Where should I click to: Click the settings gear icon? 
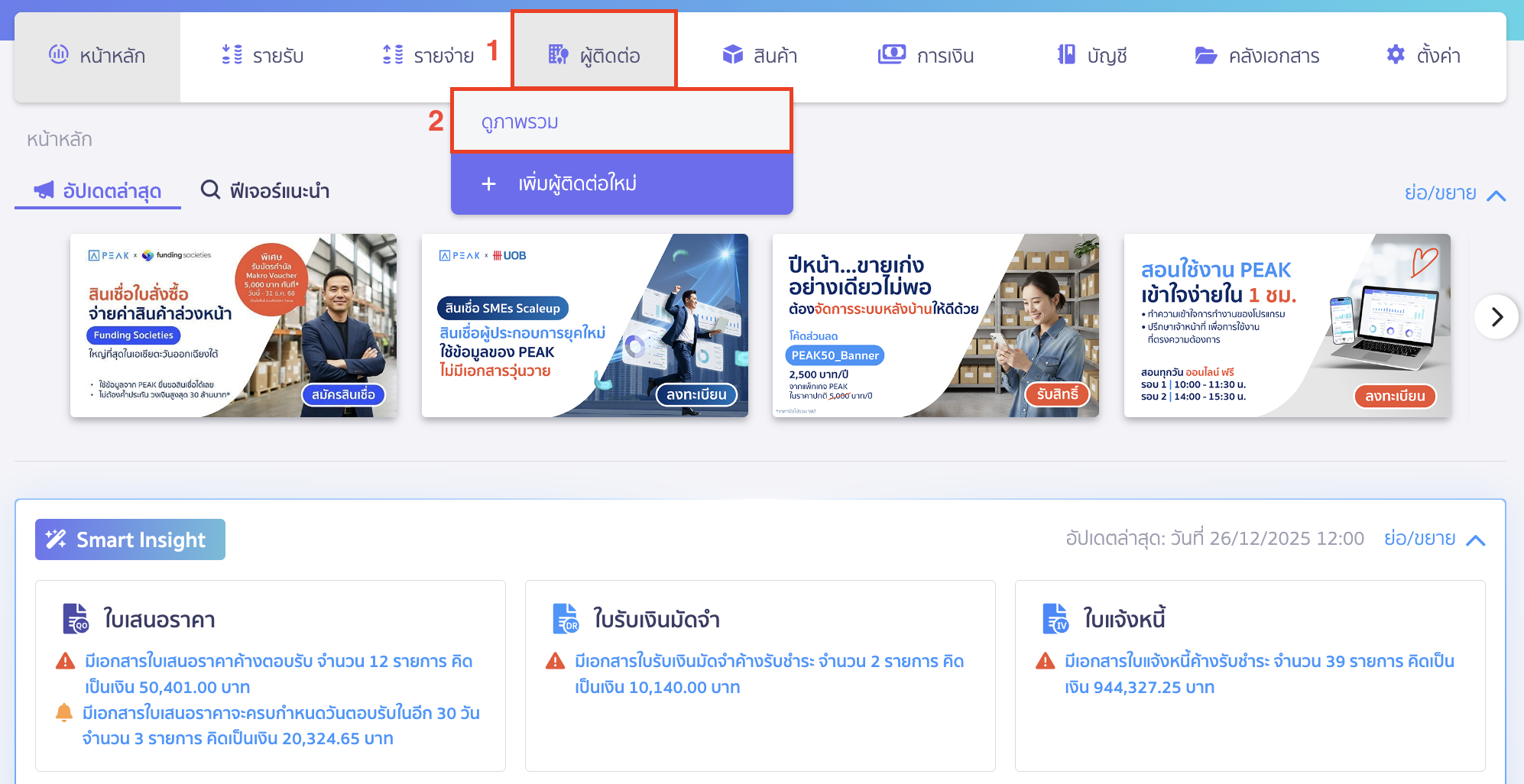1396,55
